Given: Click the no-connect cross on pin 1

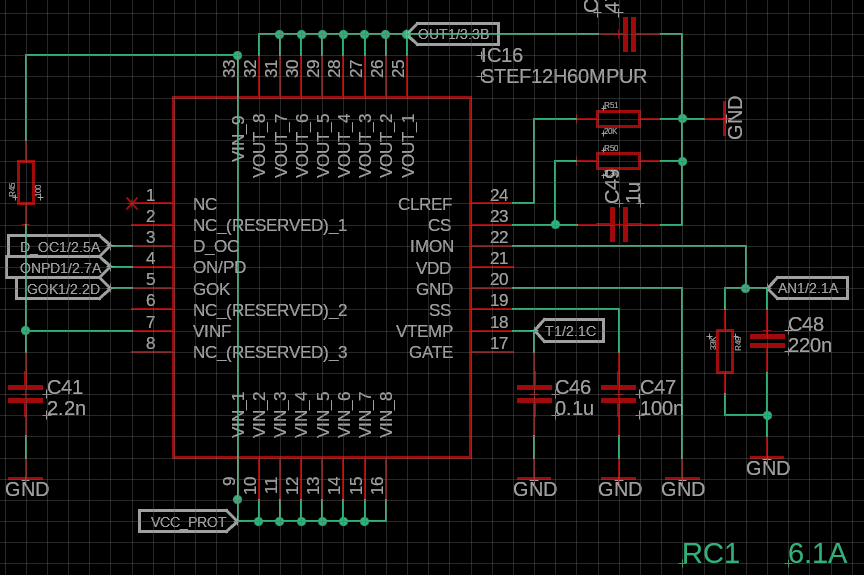Looking at the screenshot, I should (x=132, y=204).
